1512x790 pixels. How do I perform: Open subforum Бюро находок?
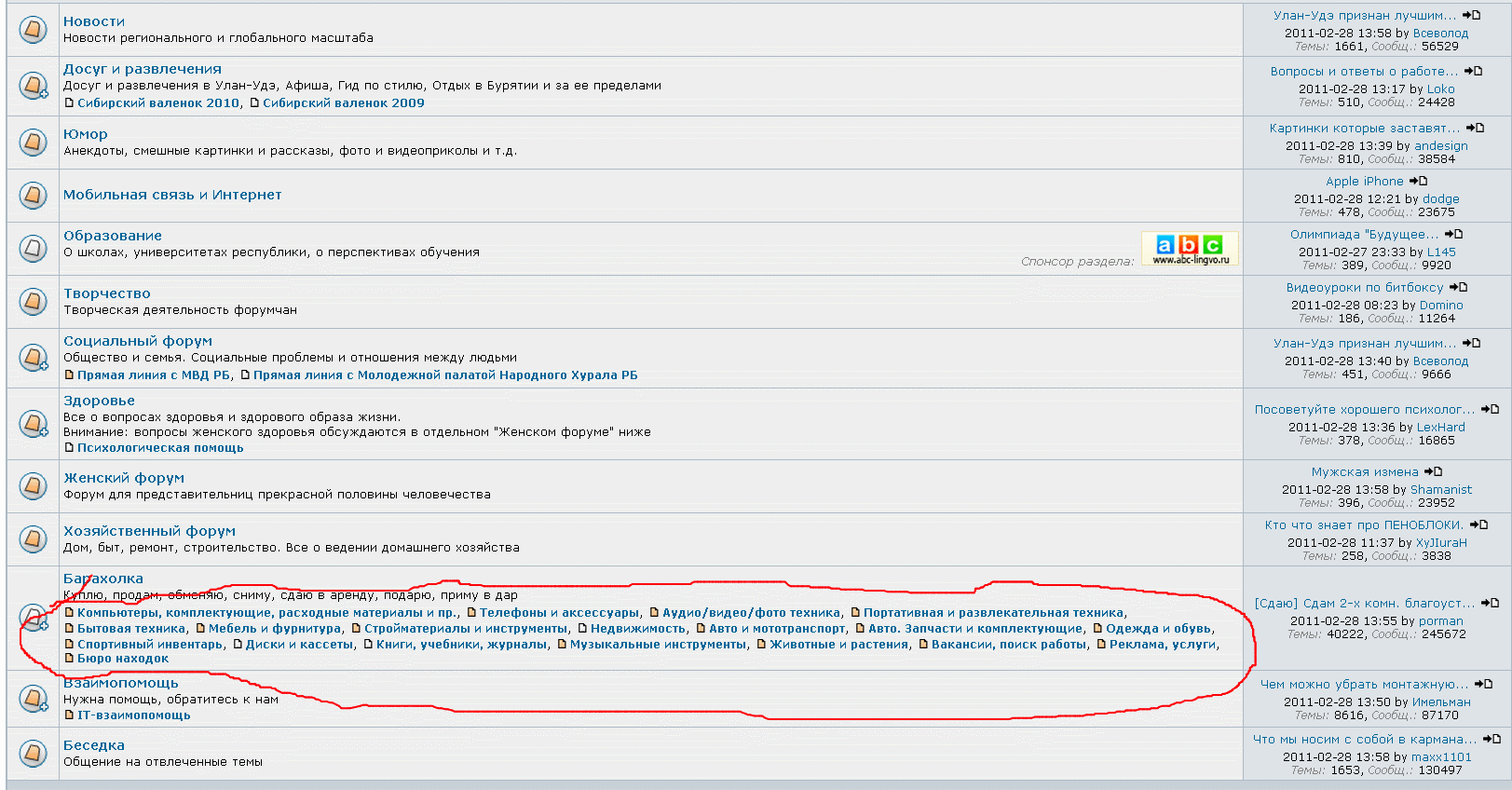123,659
